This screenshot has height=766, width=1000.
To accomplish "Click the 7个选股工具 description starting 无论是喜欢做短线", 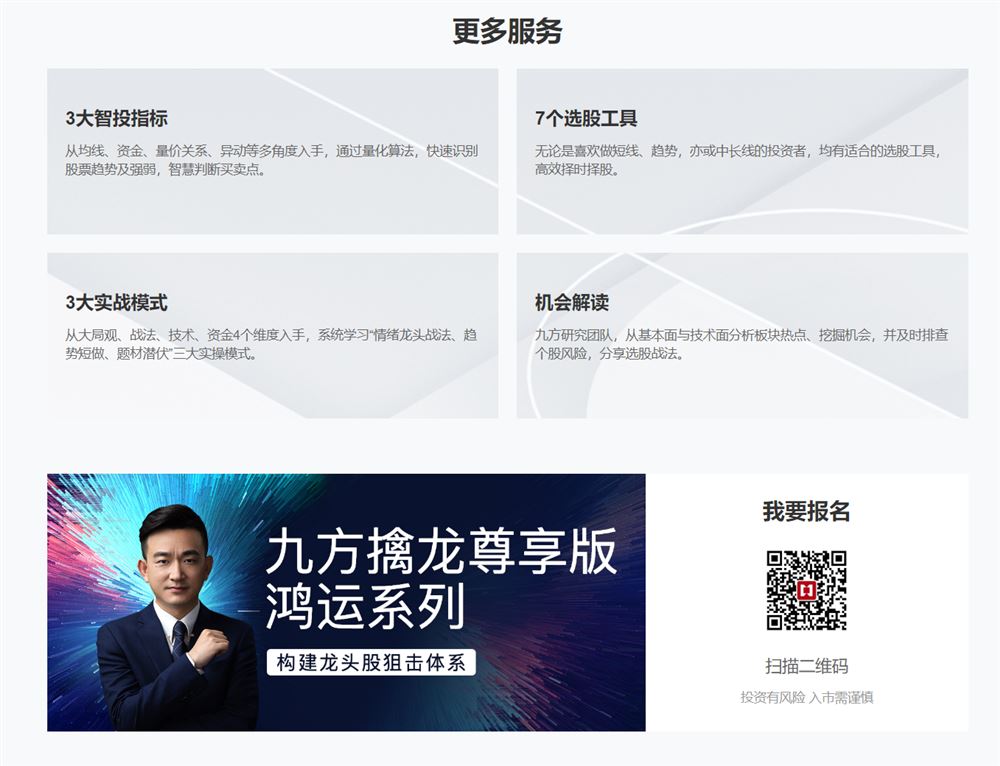I will (738, 160).
